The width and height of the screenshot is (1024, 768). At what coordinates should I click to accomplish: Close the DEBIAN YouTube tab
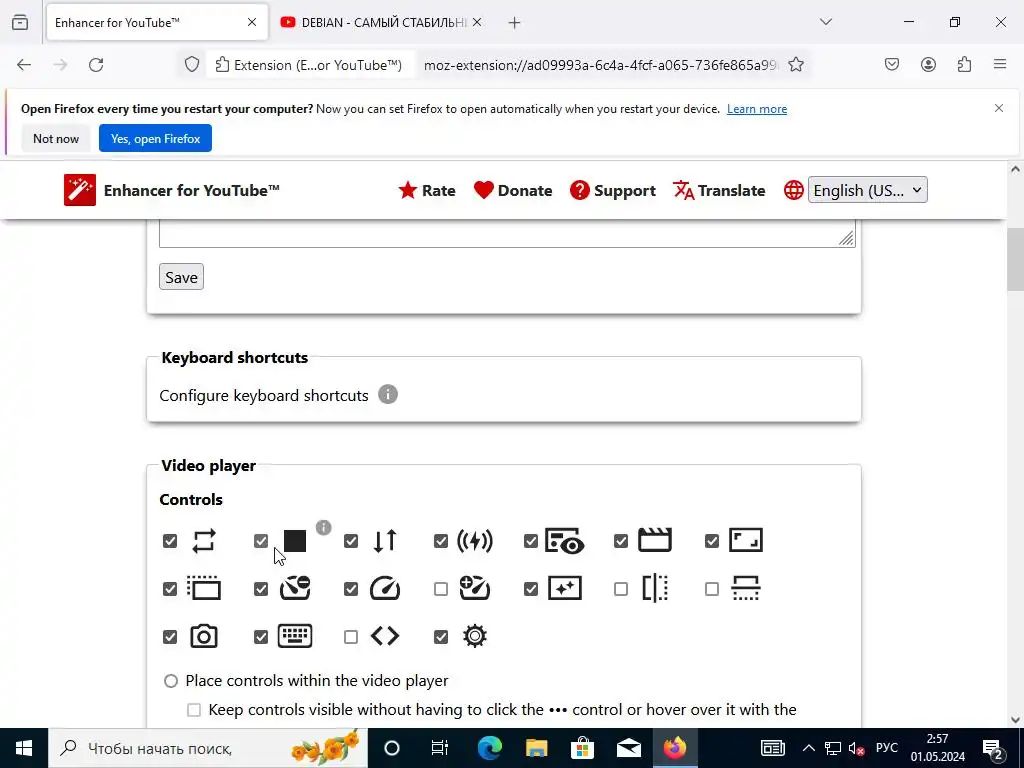coord(477,22)
